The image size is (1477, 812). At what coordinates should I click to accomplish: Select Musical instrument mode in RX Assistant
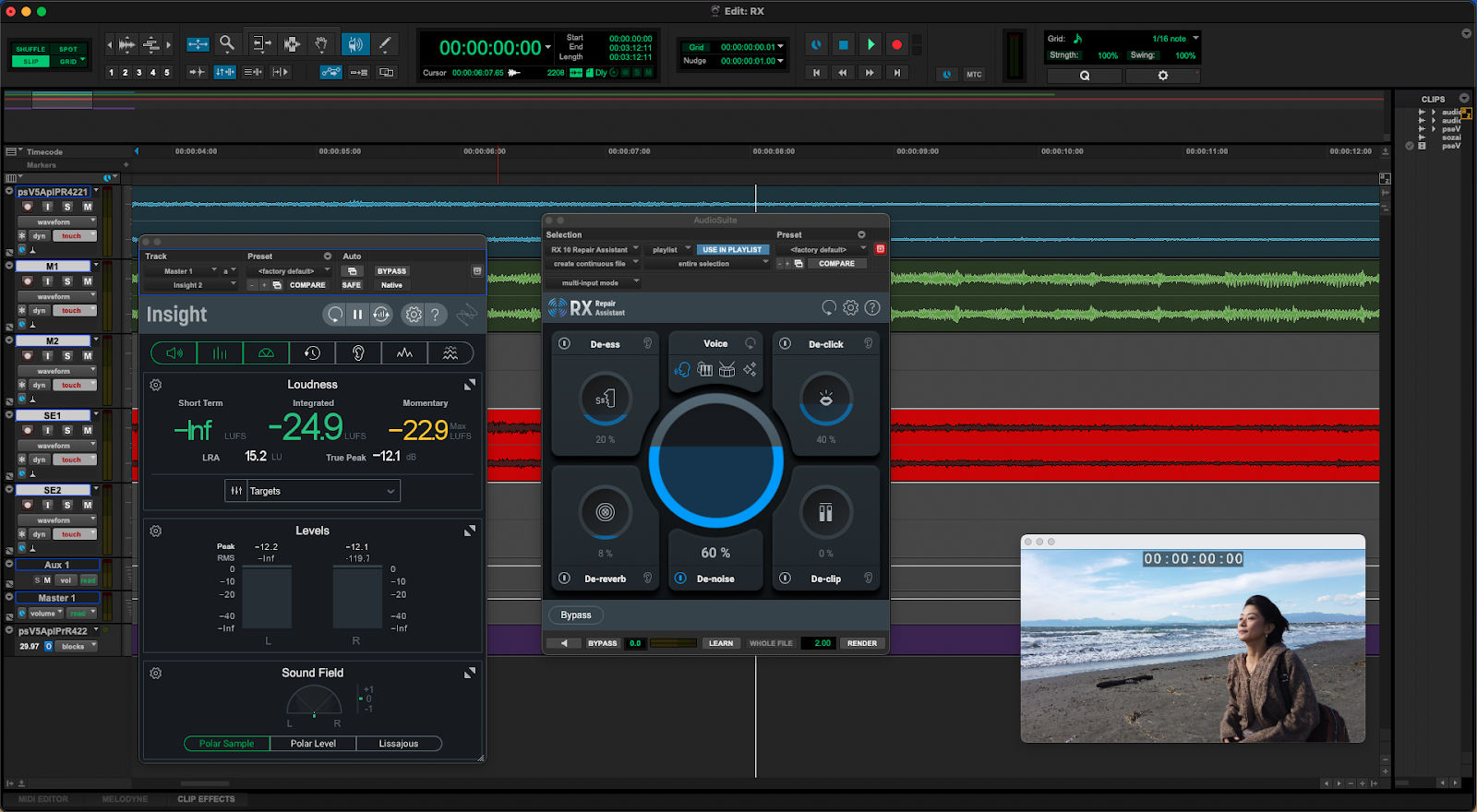pos(705,370)
